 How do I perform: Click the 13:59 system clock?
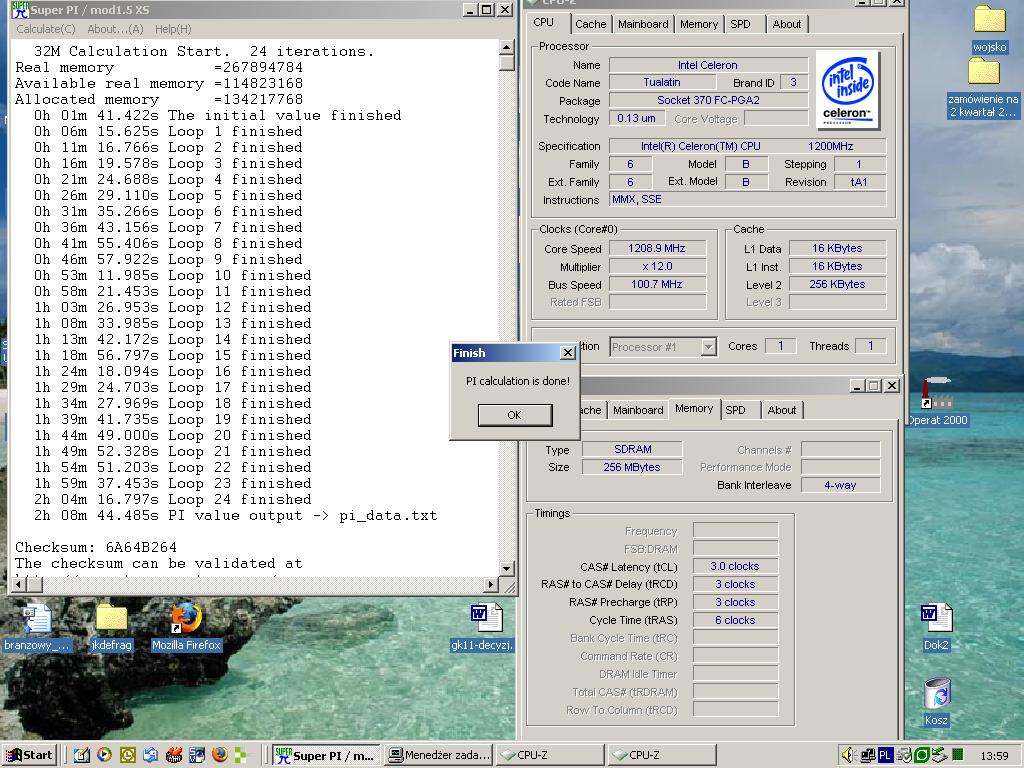tap(995, 756)
